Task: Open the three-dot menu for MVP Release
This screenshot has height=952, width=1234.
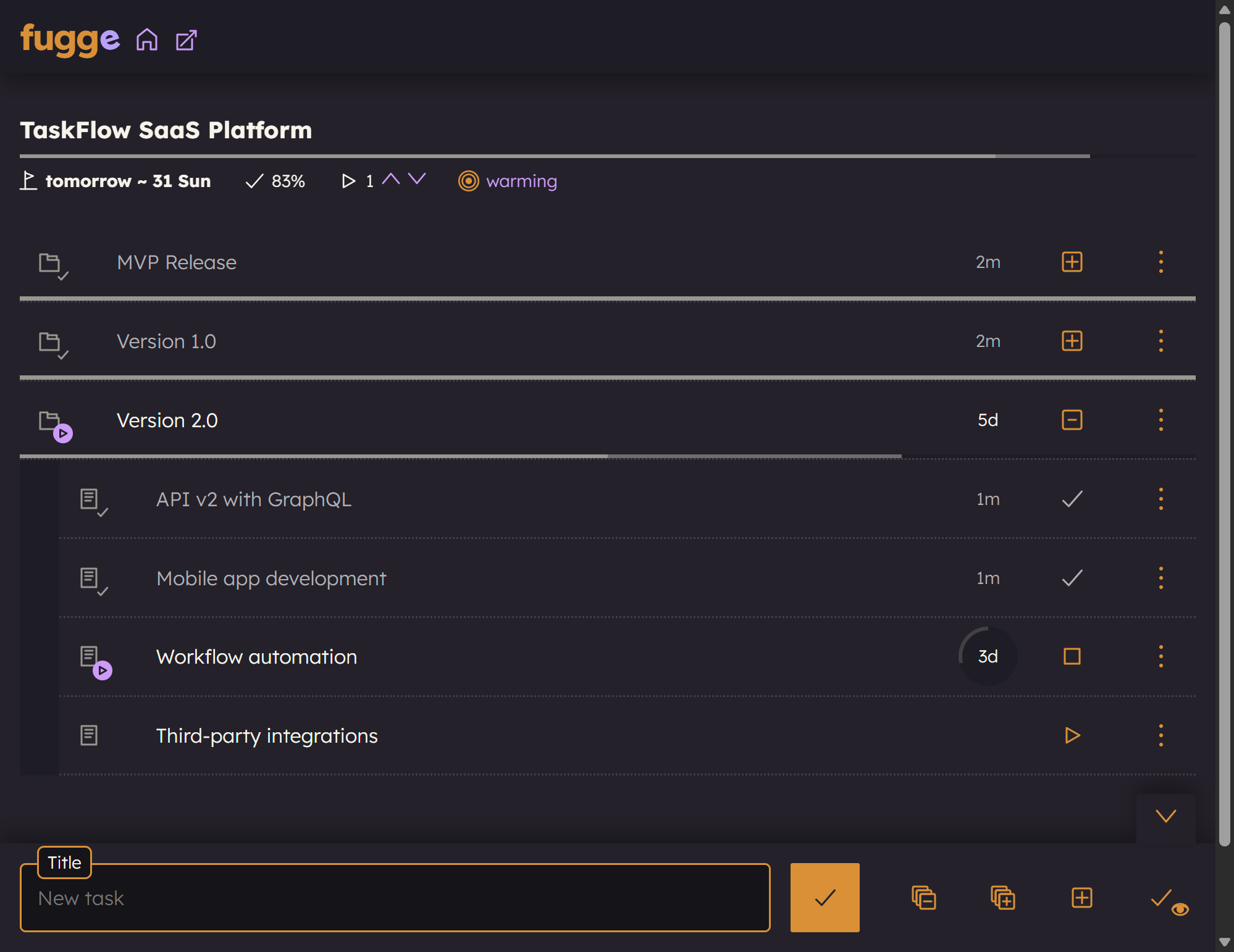Action: pos(1161,262)
